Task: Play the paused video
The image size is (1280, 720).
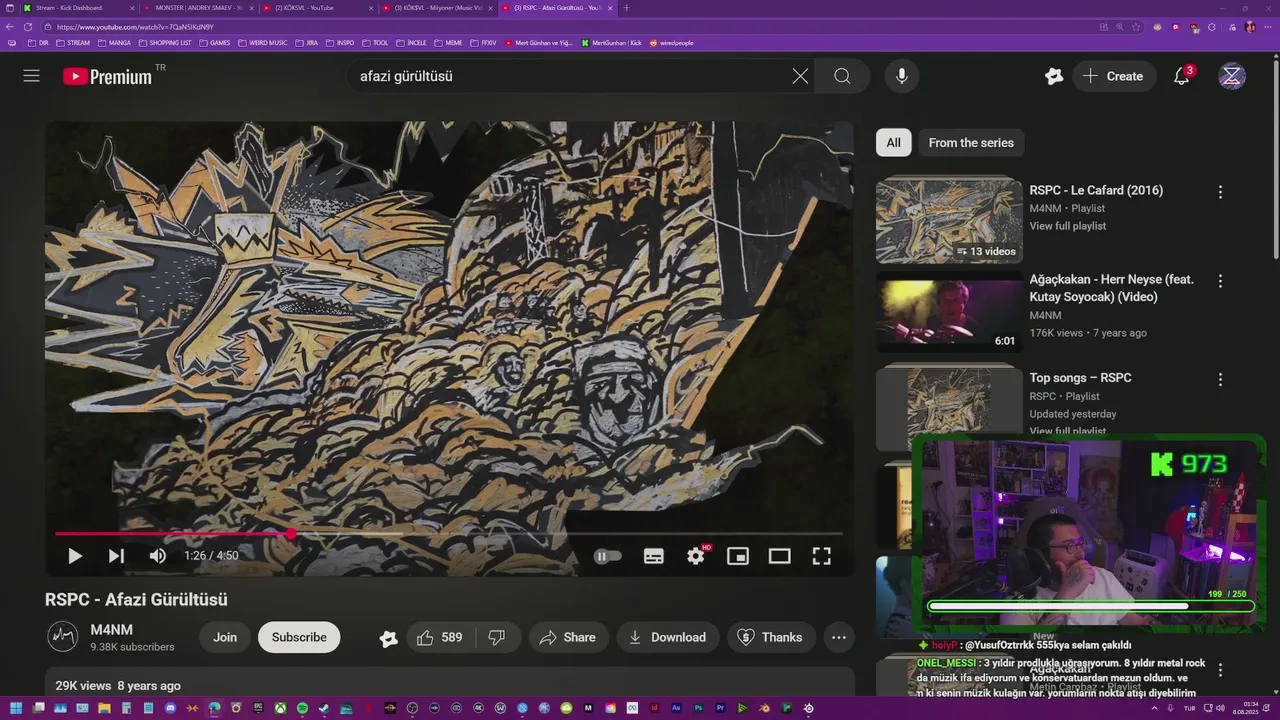Action: (75, 556)
